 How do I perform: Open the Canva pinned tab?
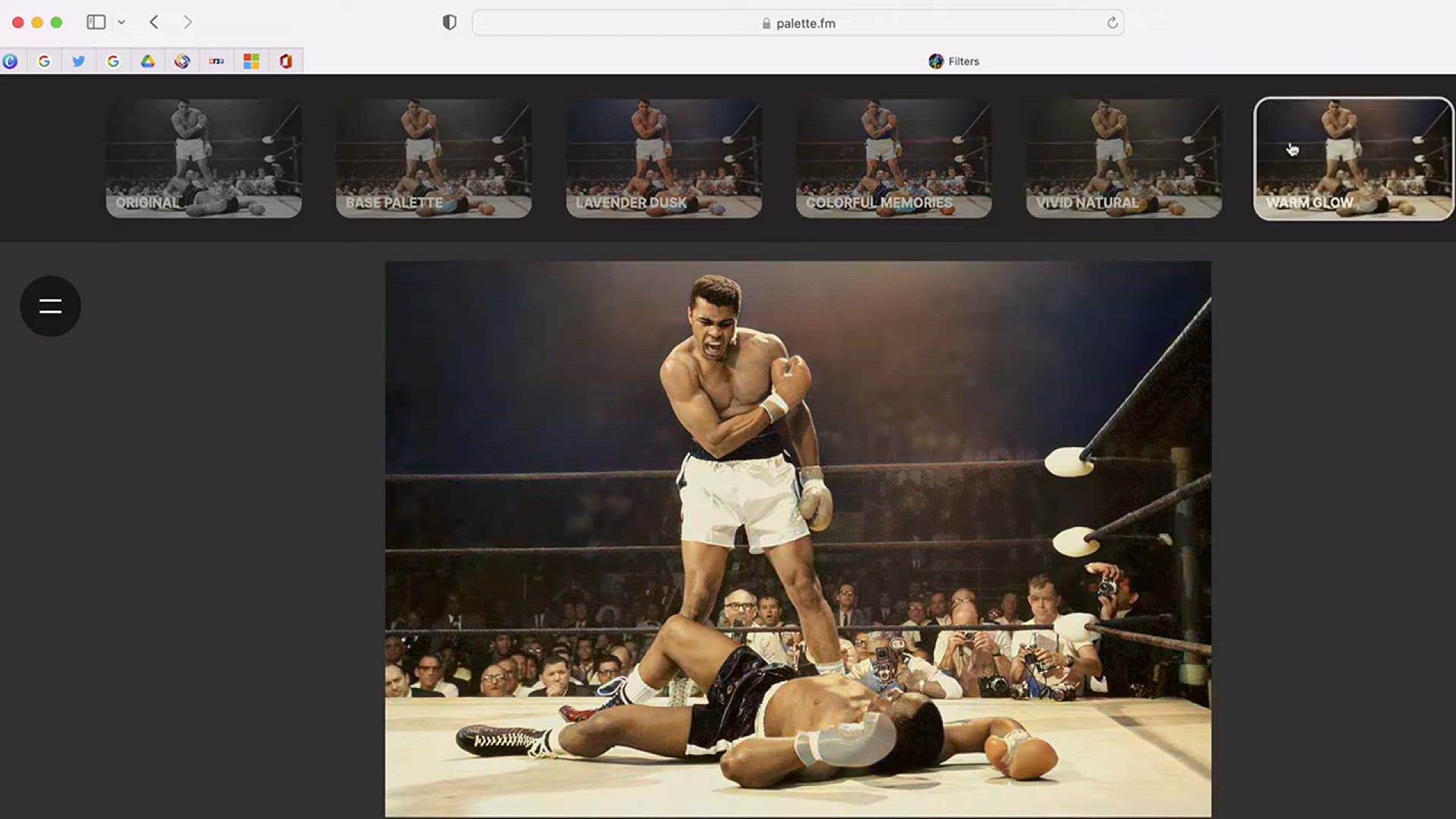pyautogui.click(x=11, y=61)
